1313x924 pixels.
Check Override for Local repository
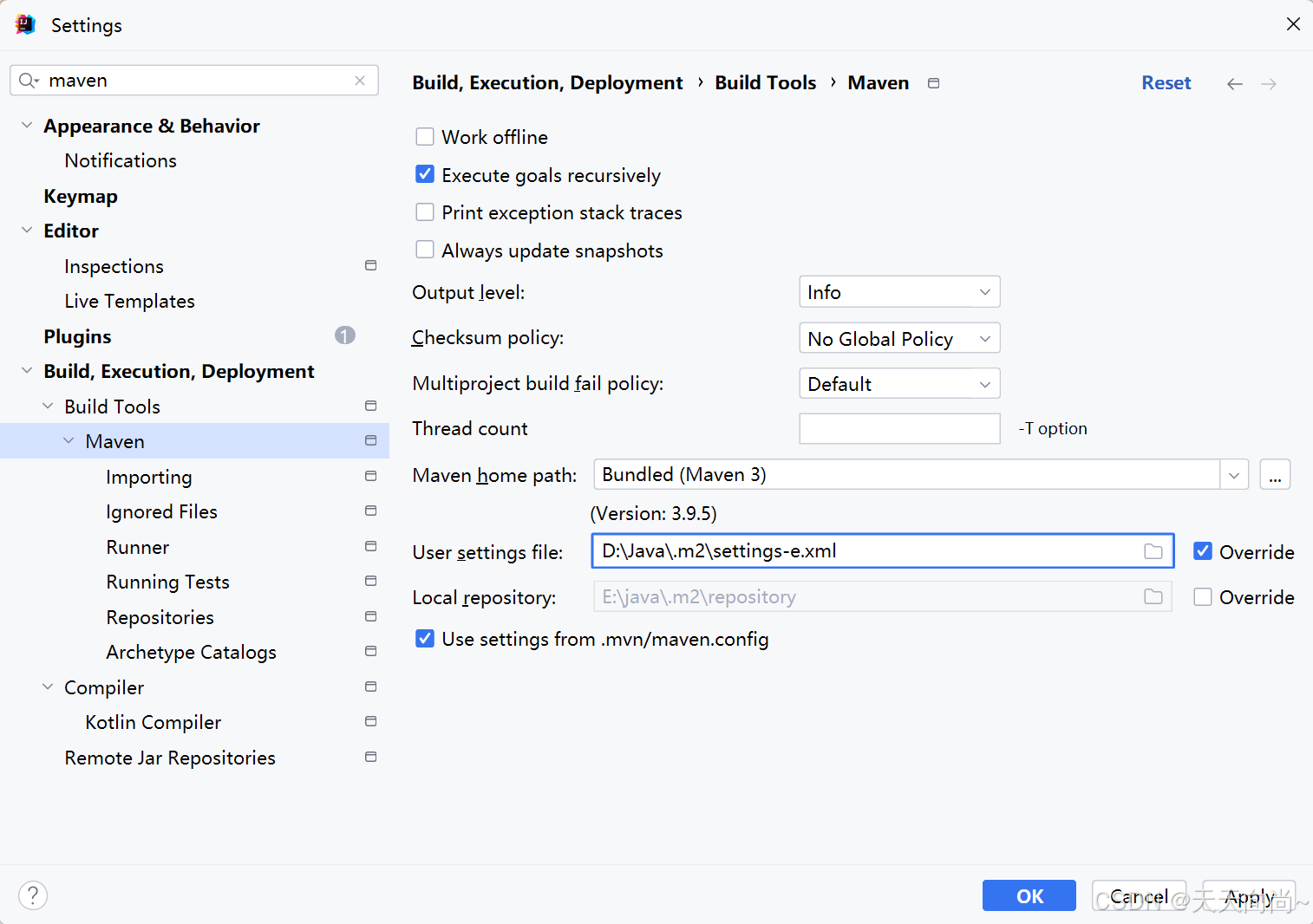(x=1203, y=597)
